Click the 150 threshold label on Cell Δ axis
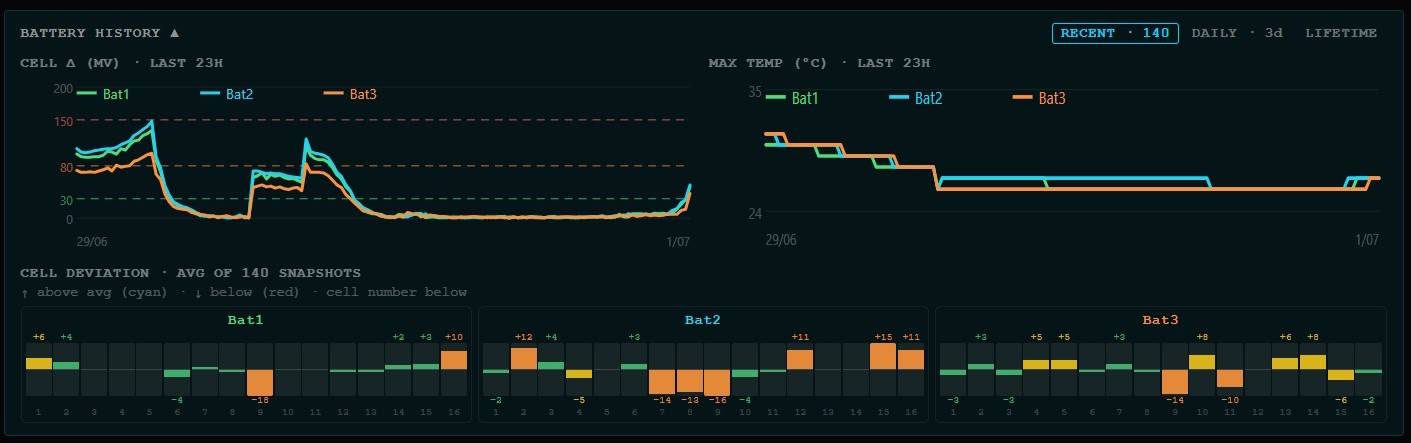The height and width of the screenshot is (443, 1411). click(x=63, y=122)
